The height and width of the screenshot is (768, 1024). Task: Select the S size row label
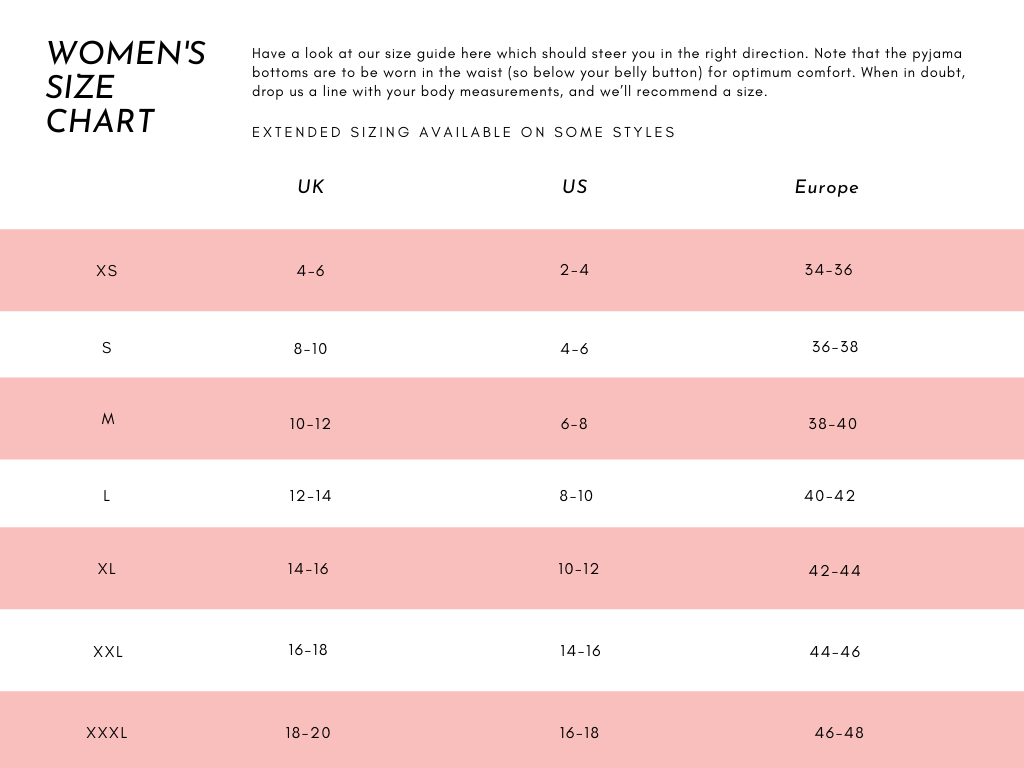pyautogui.click(x=107, y=349)
